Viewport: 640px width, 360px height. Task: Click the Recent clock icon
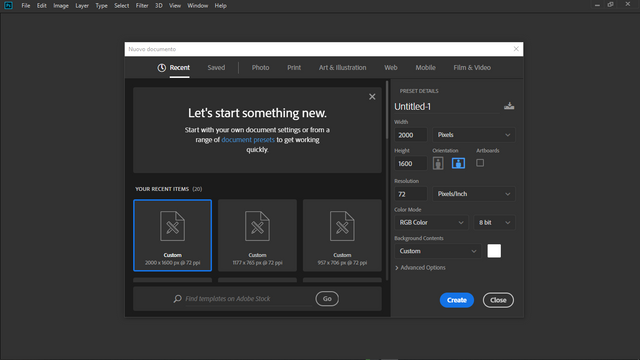162,68
